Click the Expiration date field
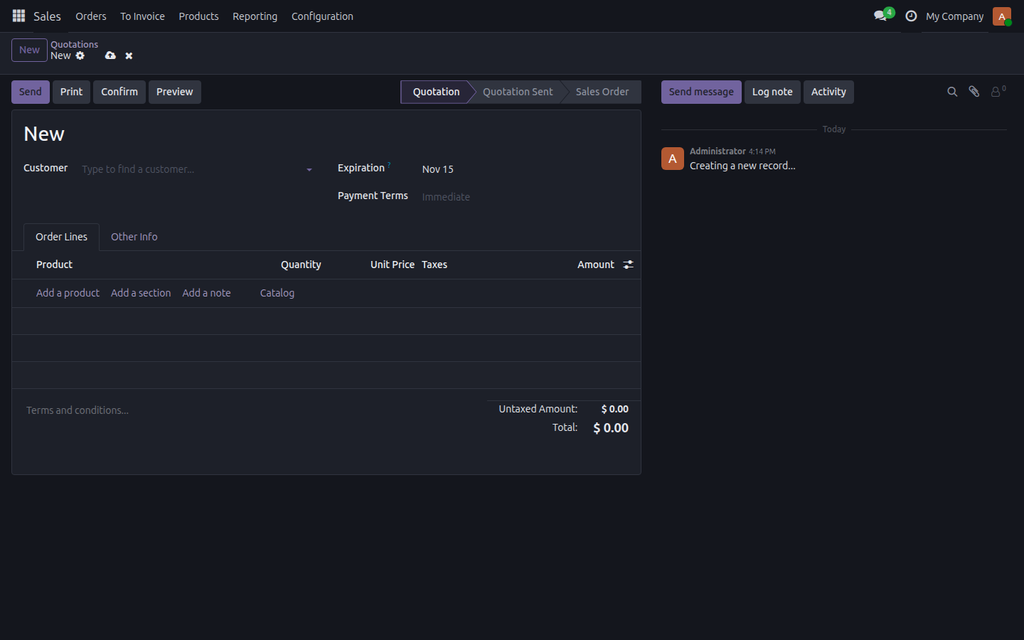The image size is (1024, 640). 524,169
